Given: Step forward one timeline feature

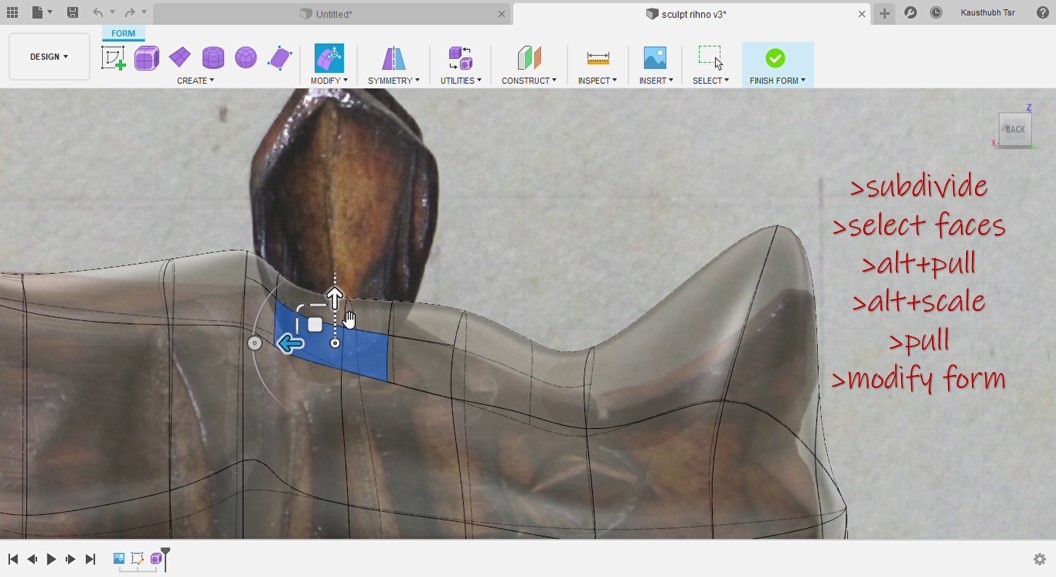Looking at the screenshot, I should coord(70,559).
